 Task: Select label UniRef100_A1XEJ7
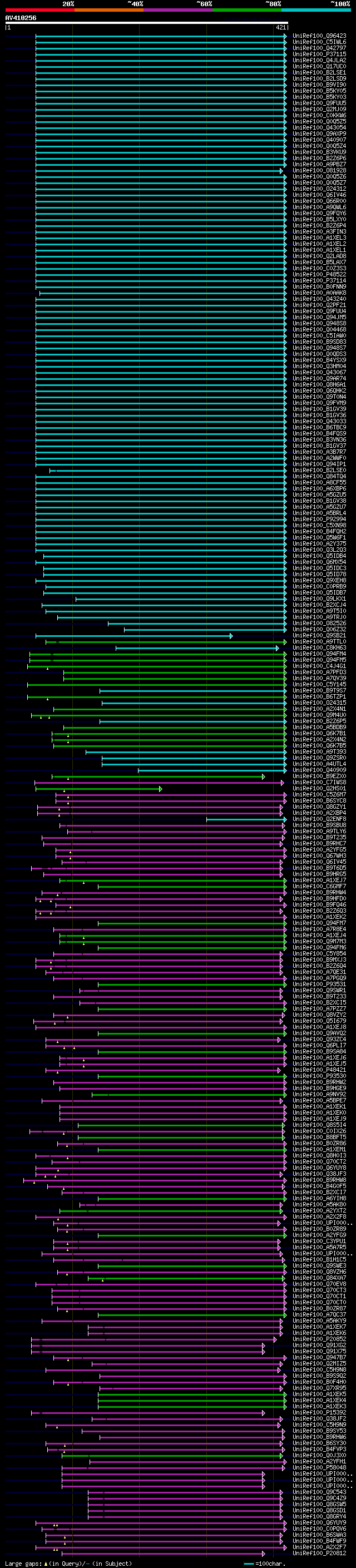[319, 880]
